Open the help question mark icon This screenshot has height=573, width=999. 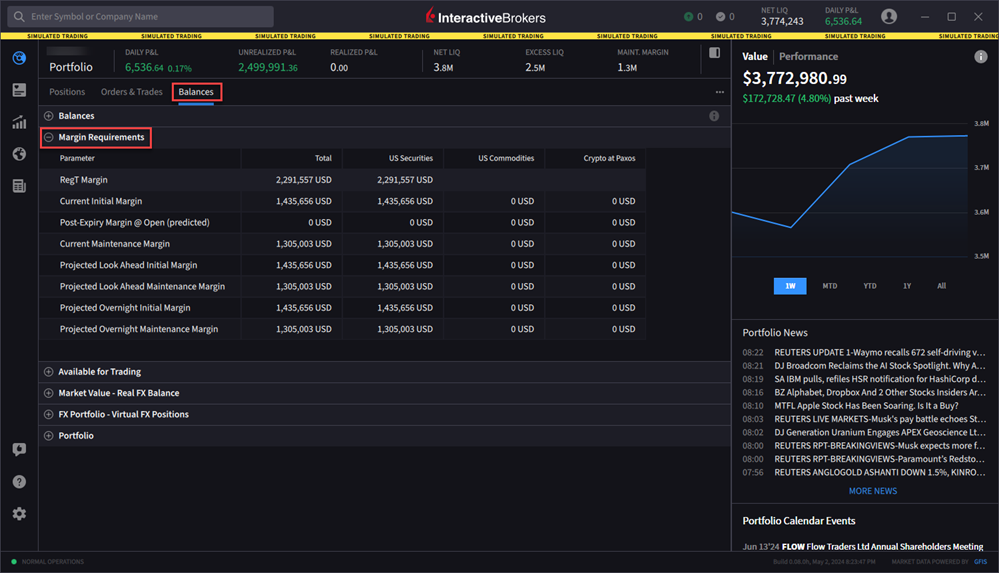[x=19, y=481]
